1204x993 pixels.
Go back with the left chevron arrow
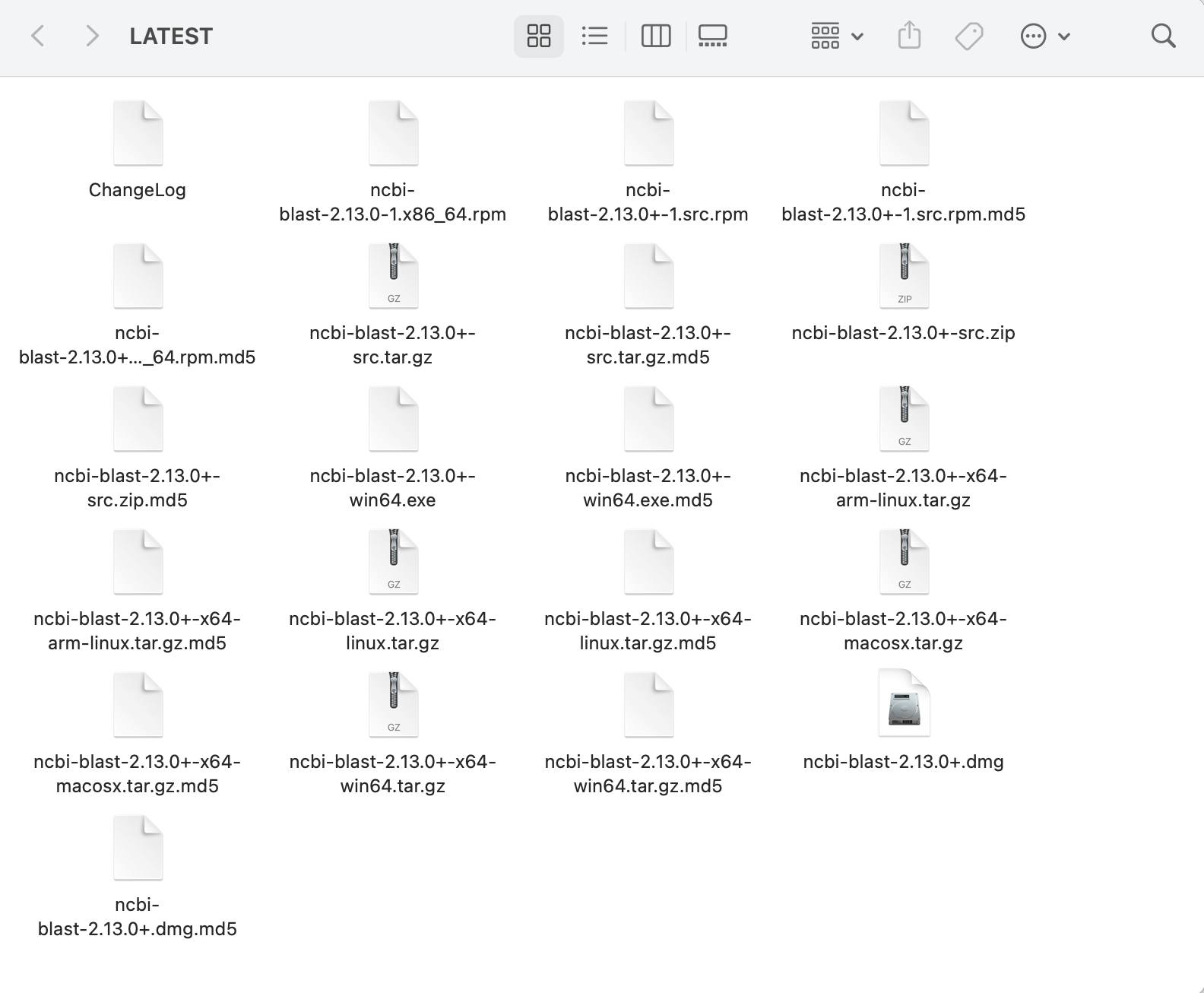[x=38, y=36]
